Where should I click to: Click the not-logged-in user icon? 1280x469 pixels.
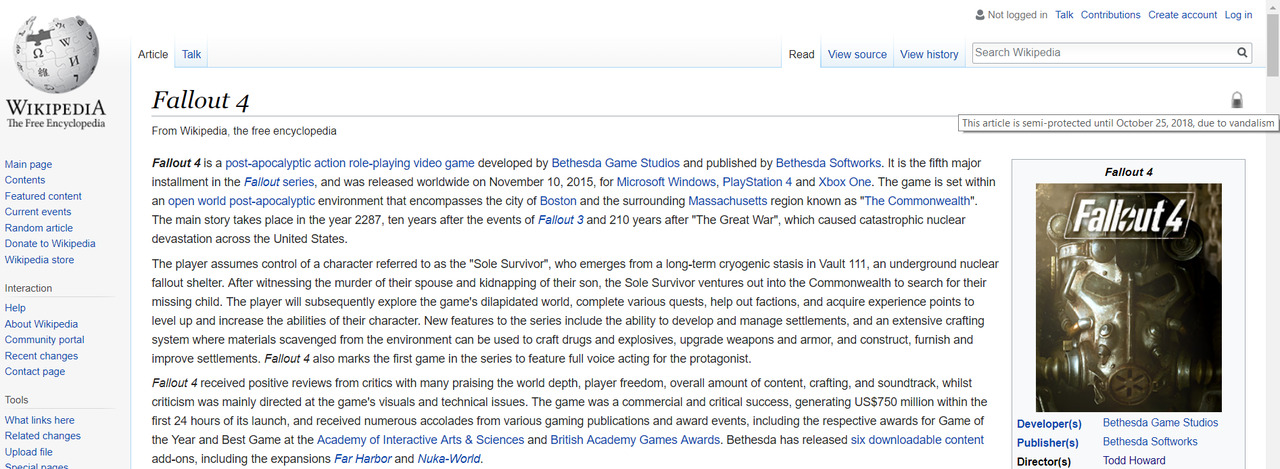[x=979, y=15]
